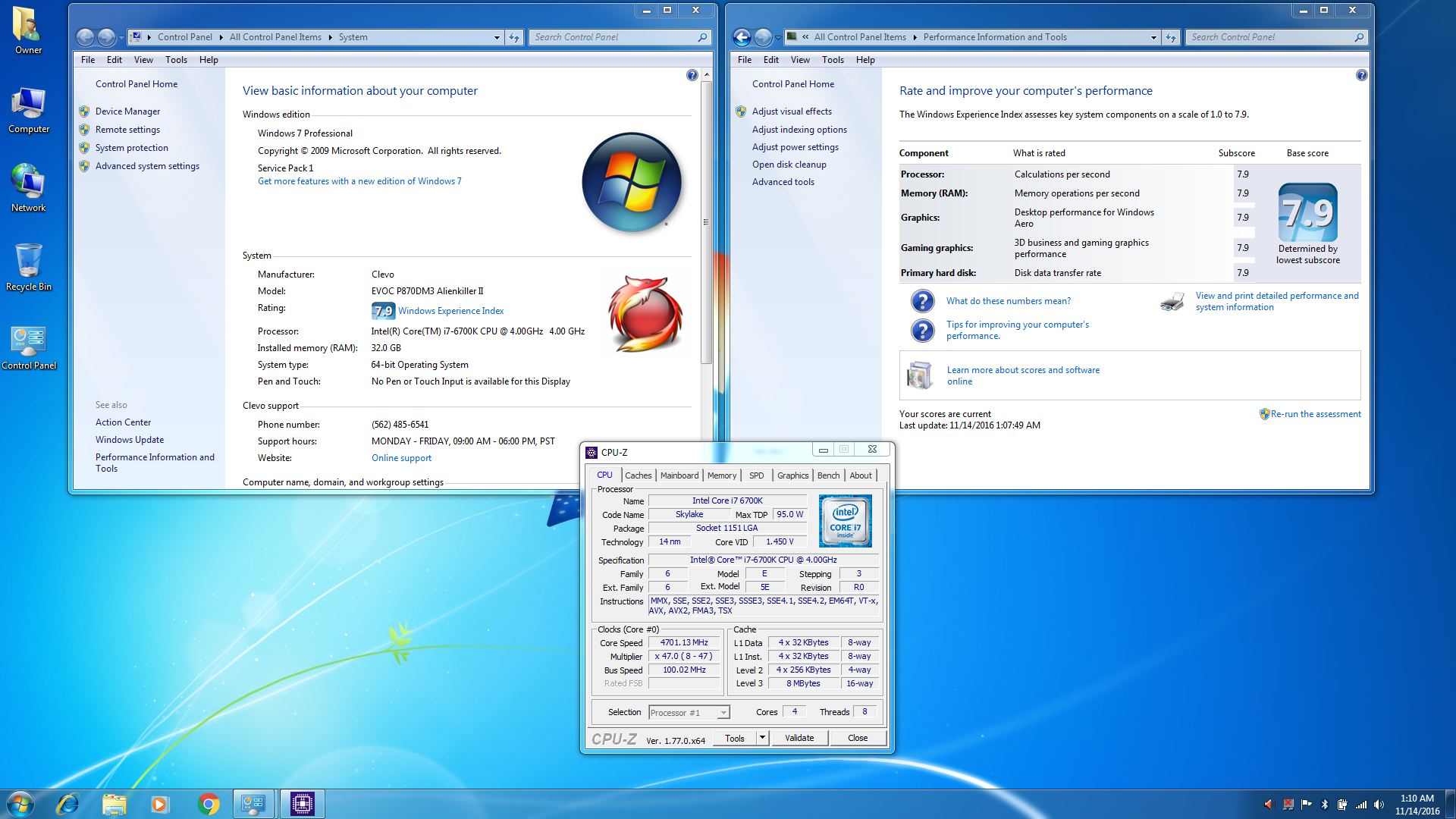Click What do these numbers mean link

tap(1009, 301)
